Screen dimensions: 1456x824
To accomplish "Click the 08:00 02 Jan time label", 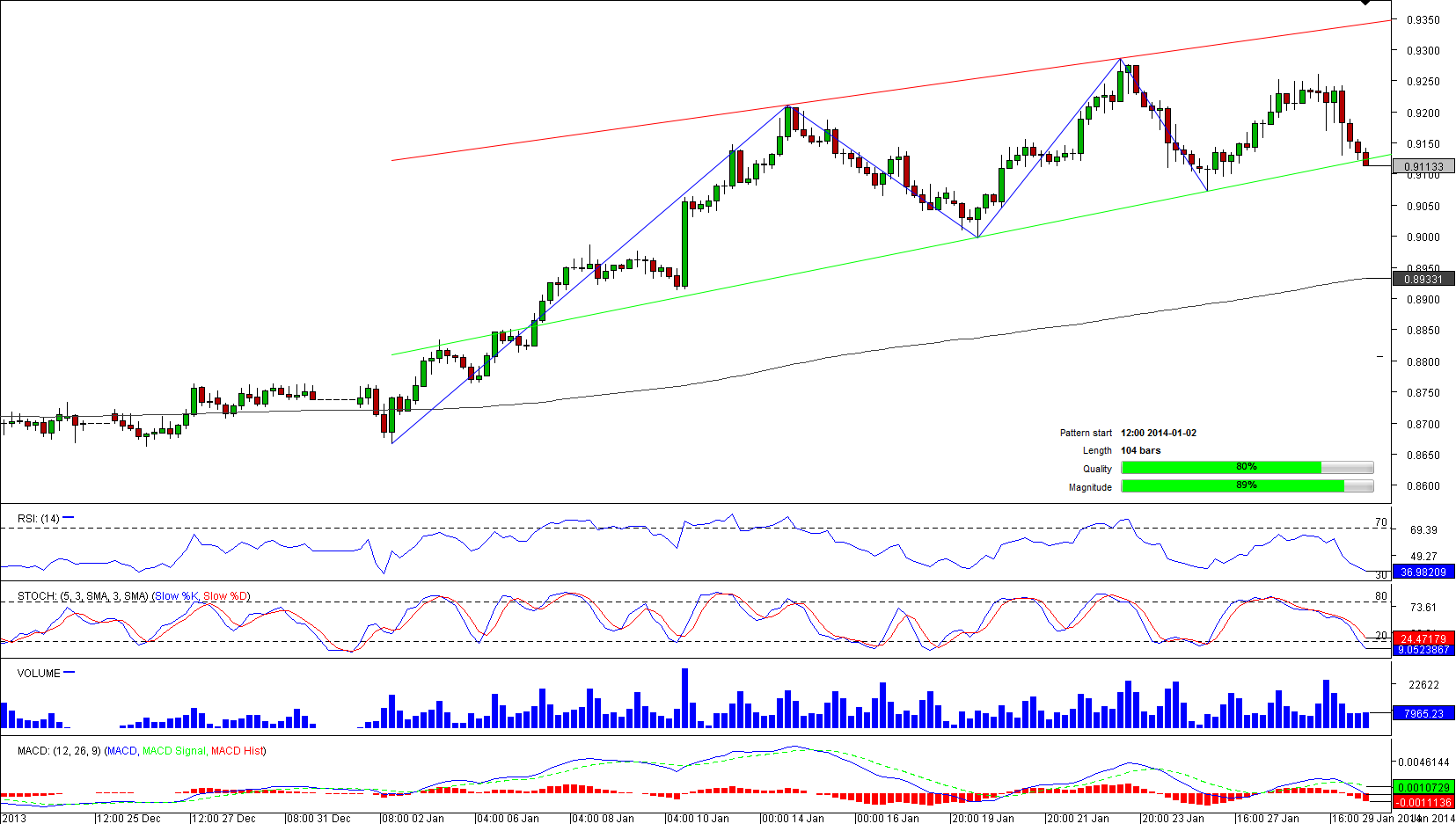I will tap(413, 819).
